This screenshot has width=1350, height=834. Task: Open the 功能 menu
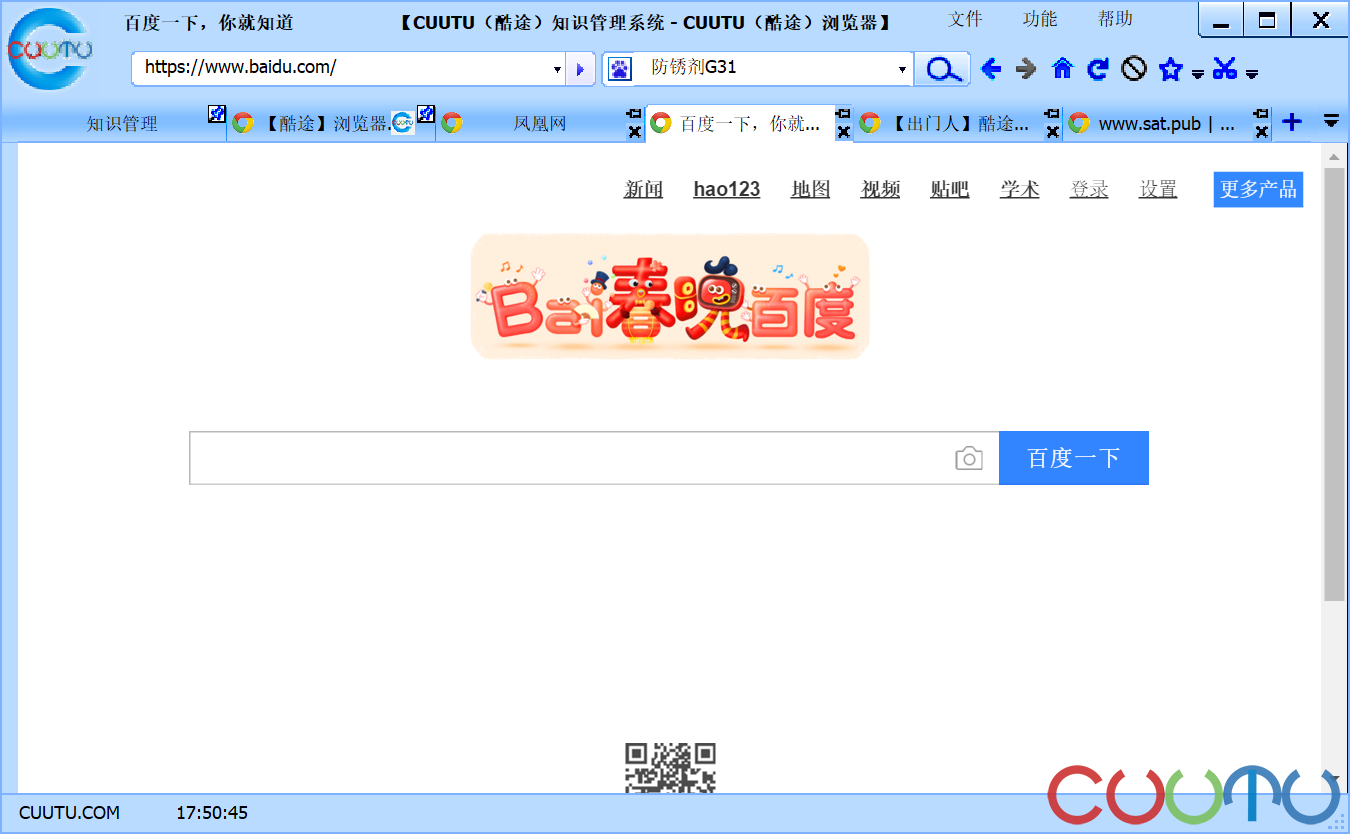(x=1040, y=19)
